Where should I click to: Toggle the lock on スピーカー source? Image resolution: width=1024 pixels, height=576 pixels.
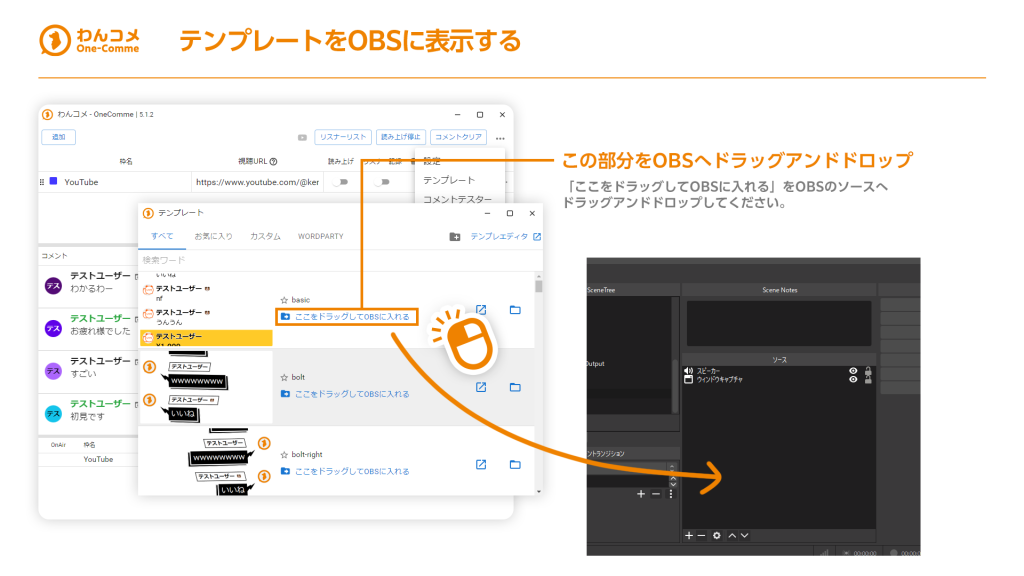coord(868,371)
